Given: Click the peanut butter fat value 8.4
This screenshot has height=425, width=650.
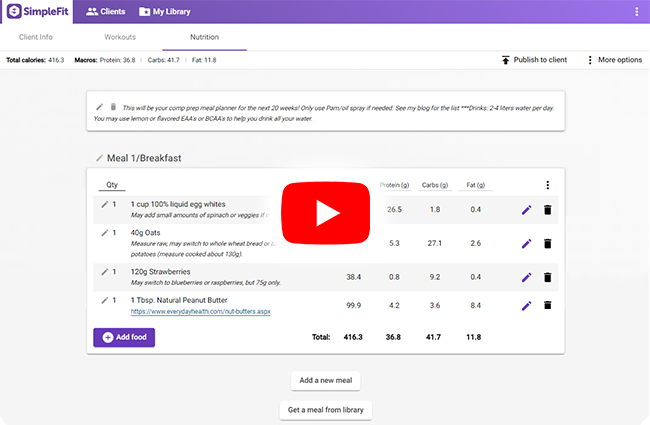Looking at the screenshot, I should tap(475, 306).
